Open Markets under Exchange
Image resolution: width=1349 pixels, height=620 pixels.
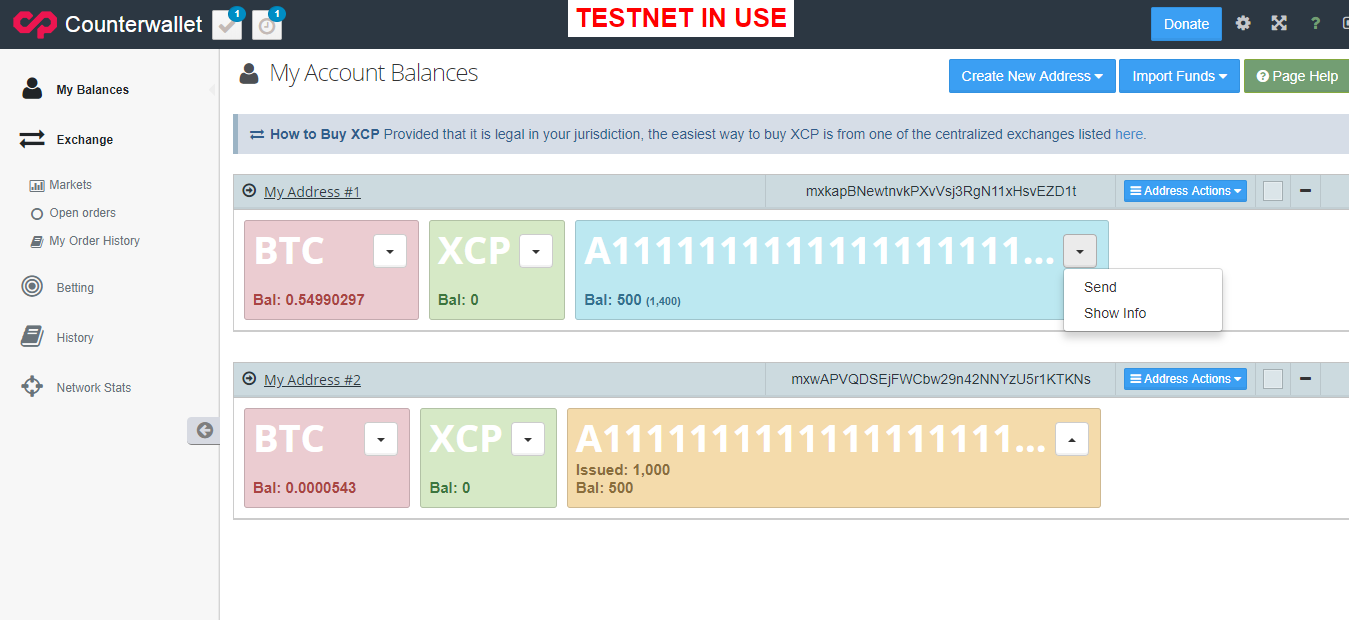click(x=70, y=185)
